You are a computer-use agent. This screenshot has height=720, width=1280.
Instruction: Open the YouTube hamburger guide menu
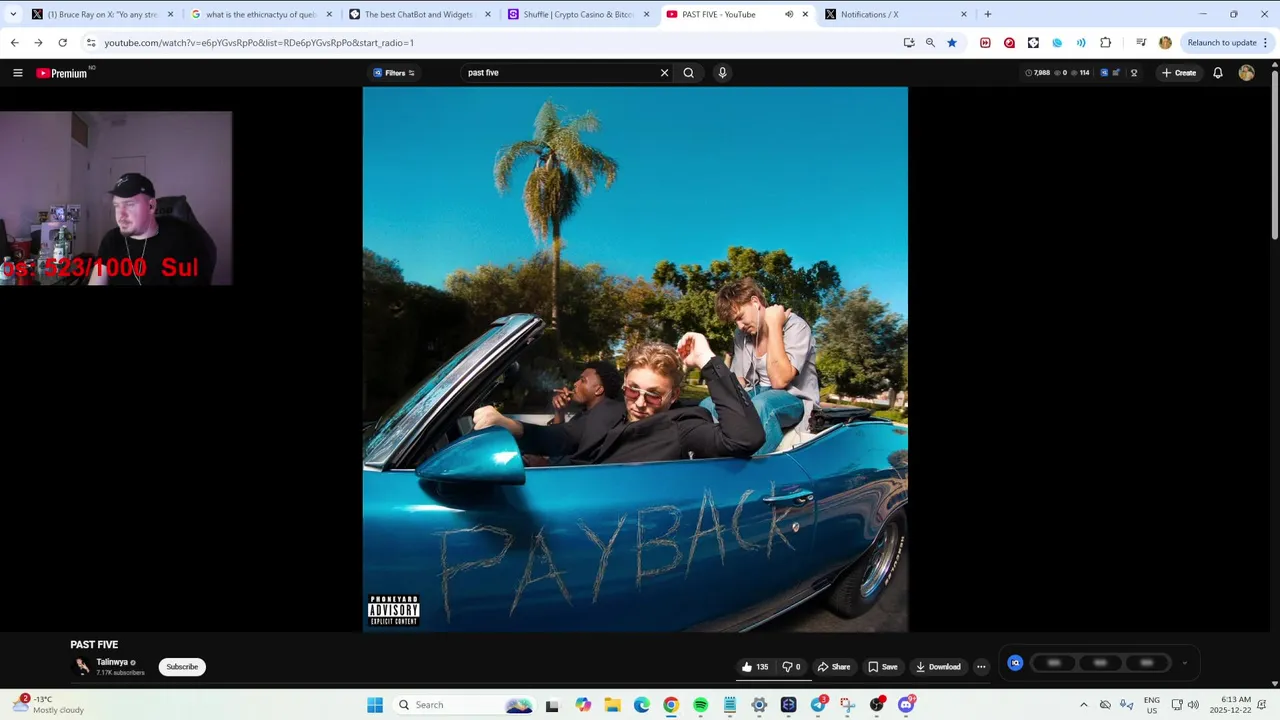[17, 73]
